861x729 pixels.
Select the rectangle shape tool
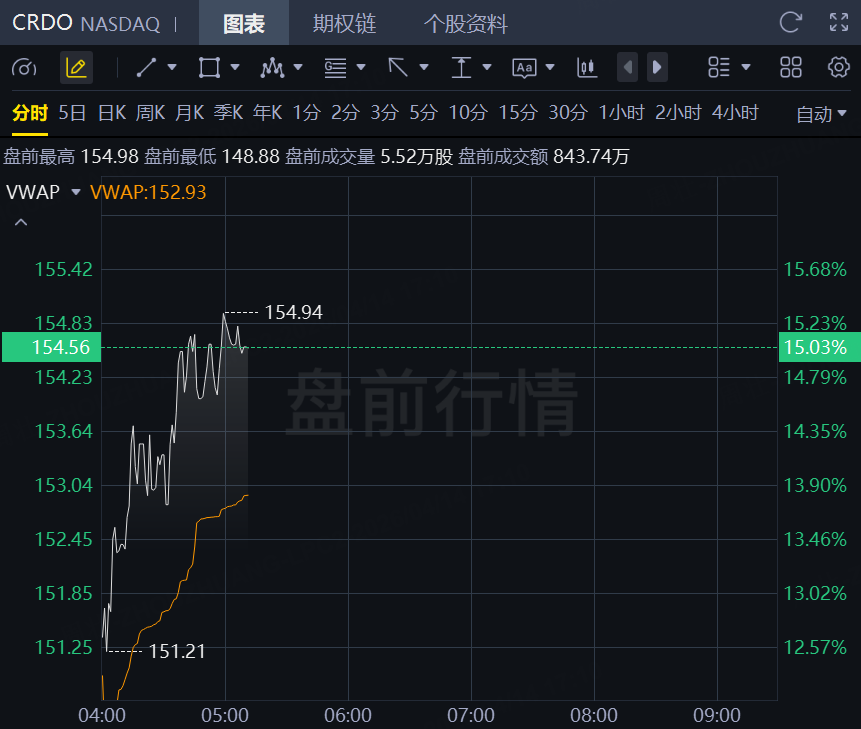click(209, 68)
